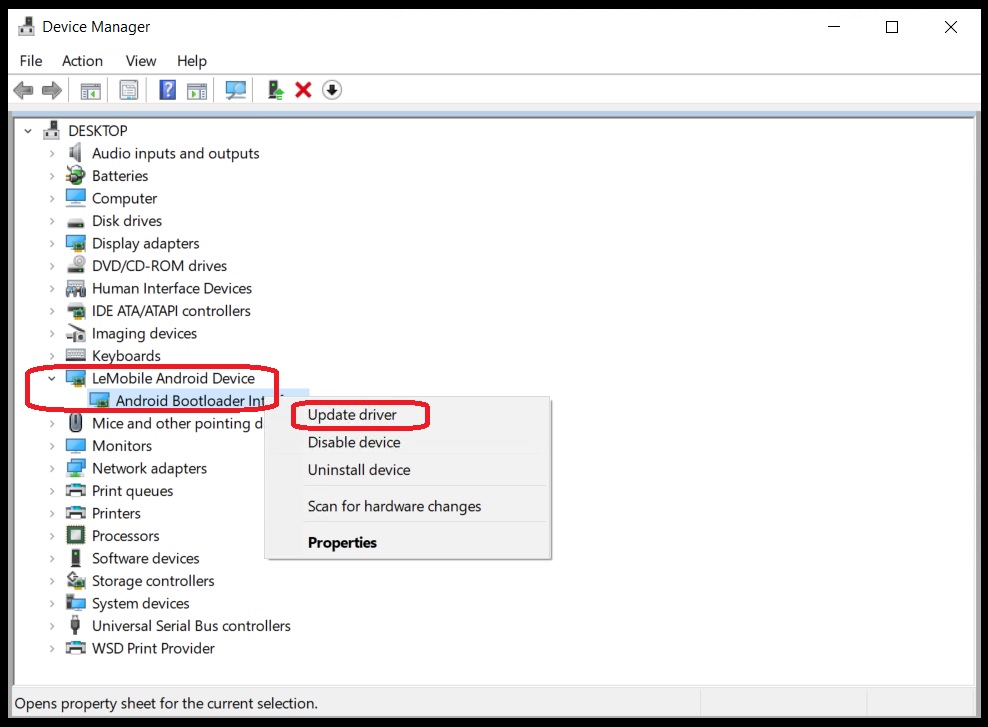The width and height of the screenshot is (988, 727).
Task: Click the status bar property sheet message
Action: tap(166, 703)
